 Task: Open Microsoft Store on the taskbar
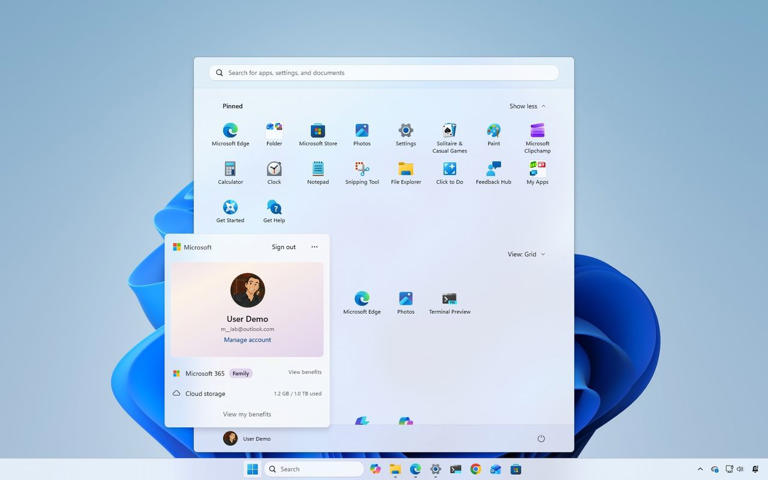coord(515,469)
